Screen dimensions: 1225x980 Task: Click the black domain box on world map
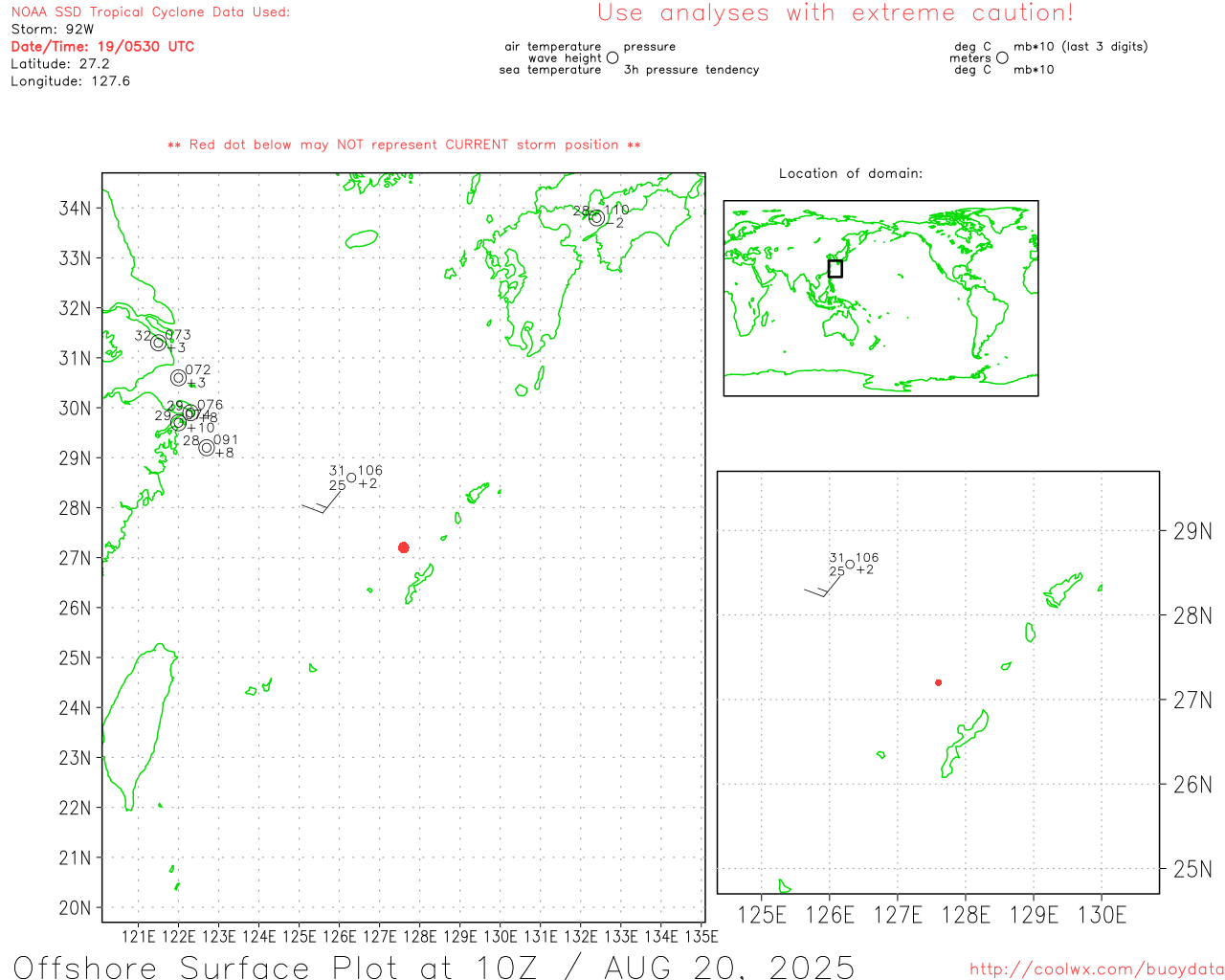[835, 269]
